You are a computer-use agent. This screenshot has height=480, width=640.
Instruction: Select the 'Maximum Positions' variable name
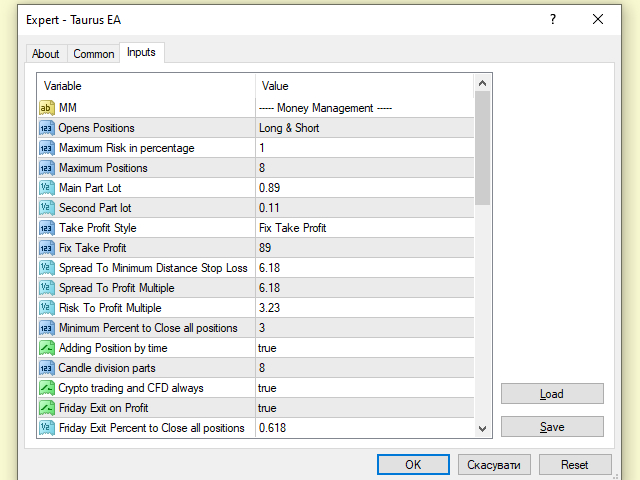click(103, 168)
